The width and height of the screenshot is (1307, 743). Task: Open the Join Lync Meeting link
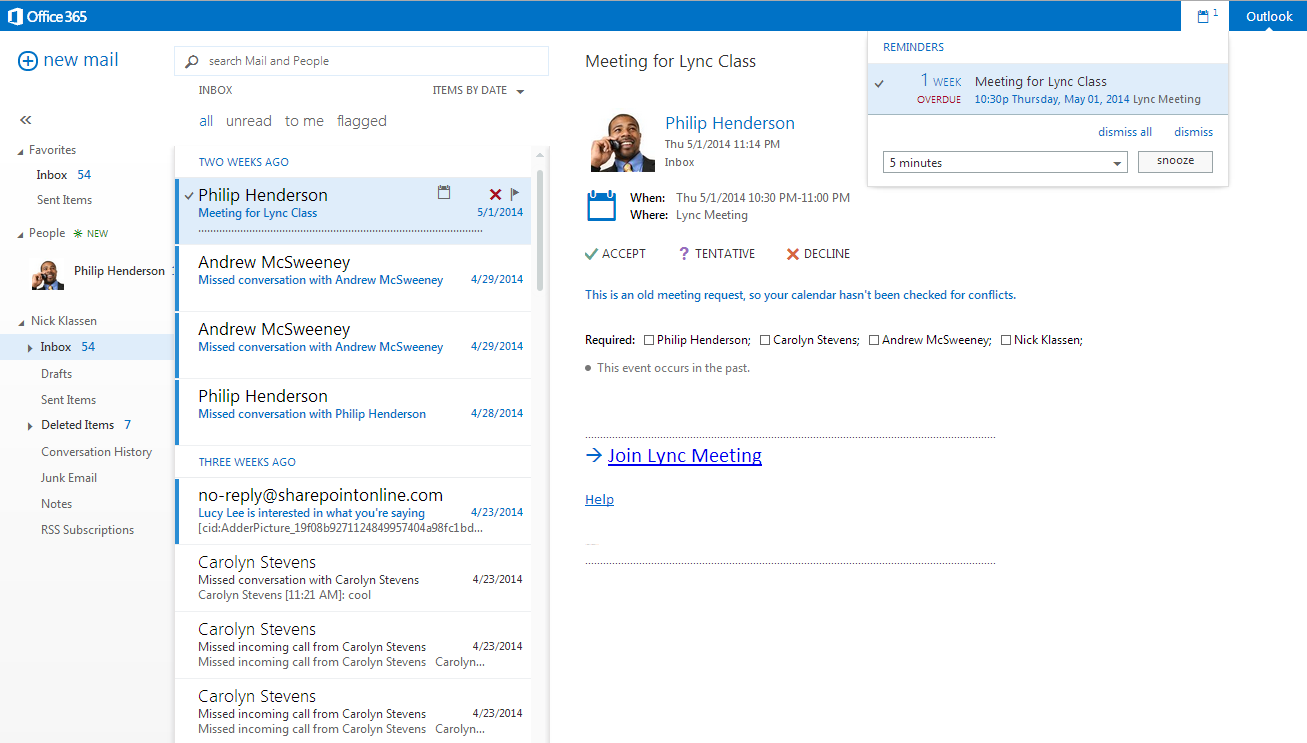click(x=684, y=456)
